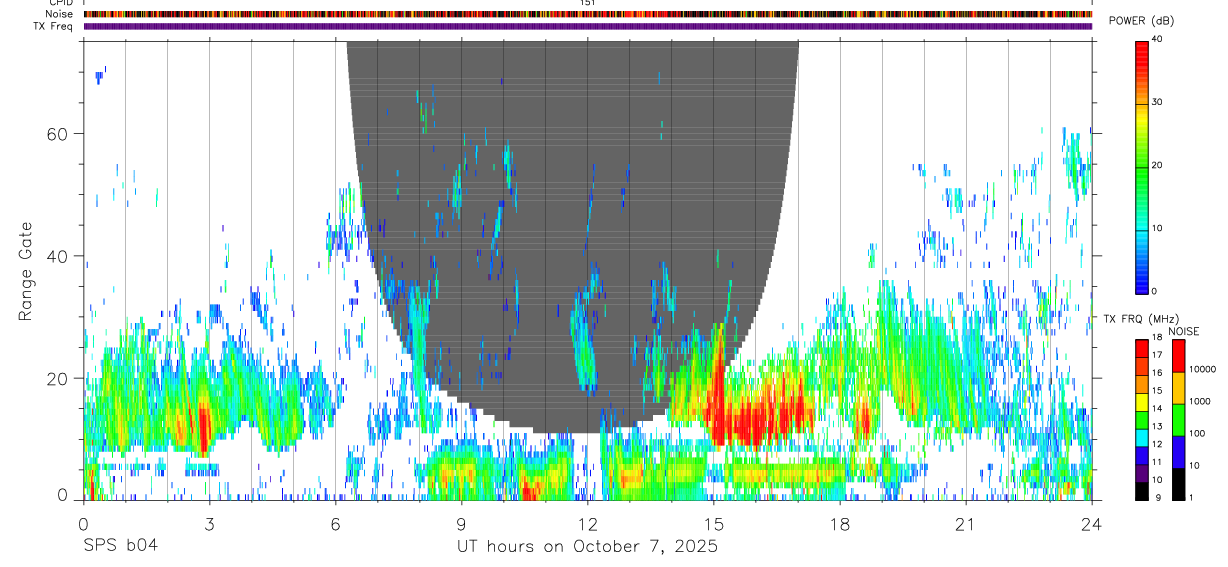Click the 9 hour tick on time axis
Screen dimensions: 1228x567
[x=461, y=524]
